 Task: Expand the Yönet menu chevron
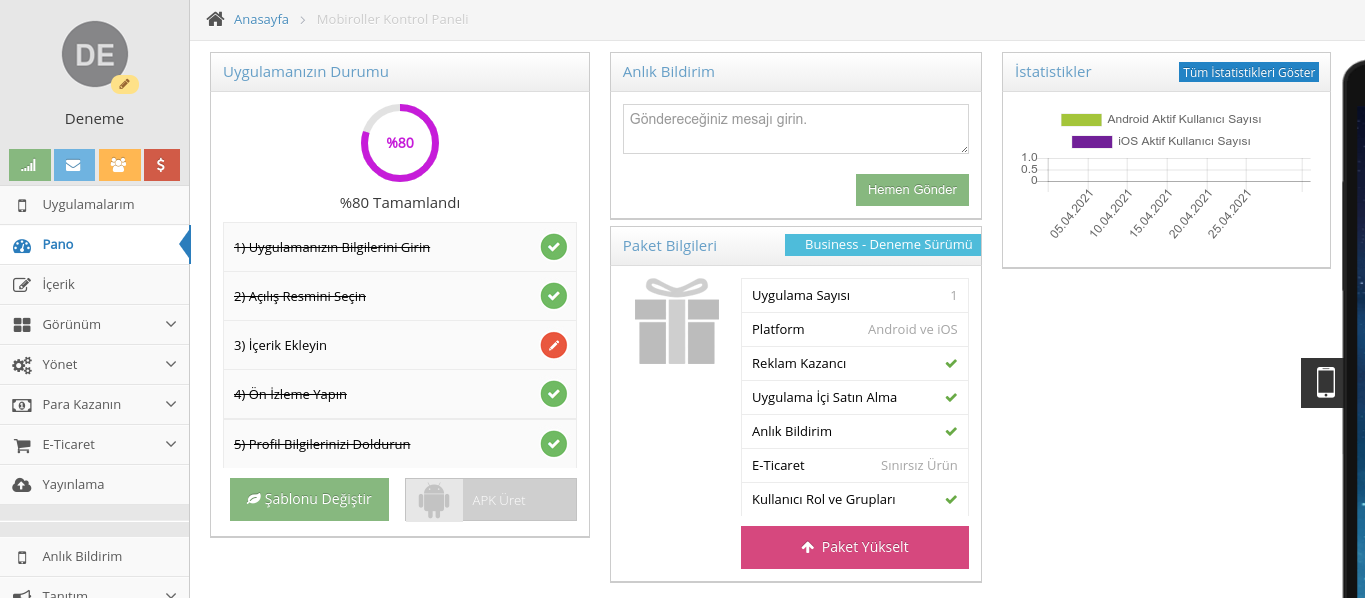pos(171,364)
